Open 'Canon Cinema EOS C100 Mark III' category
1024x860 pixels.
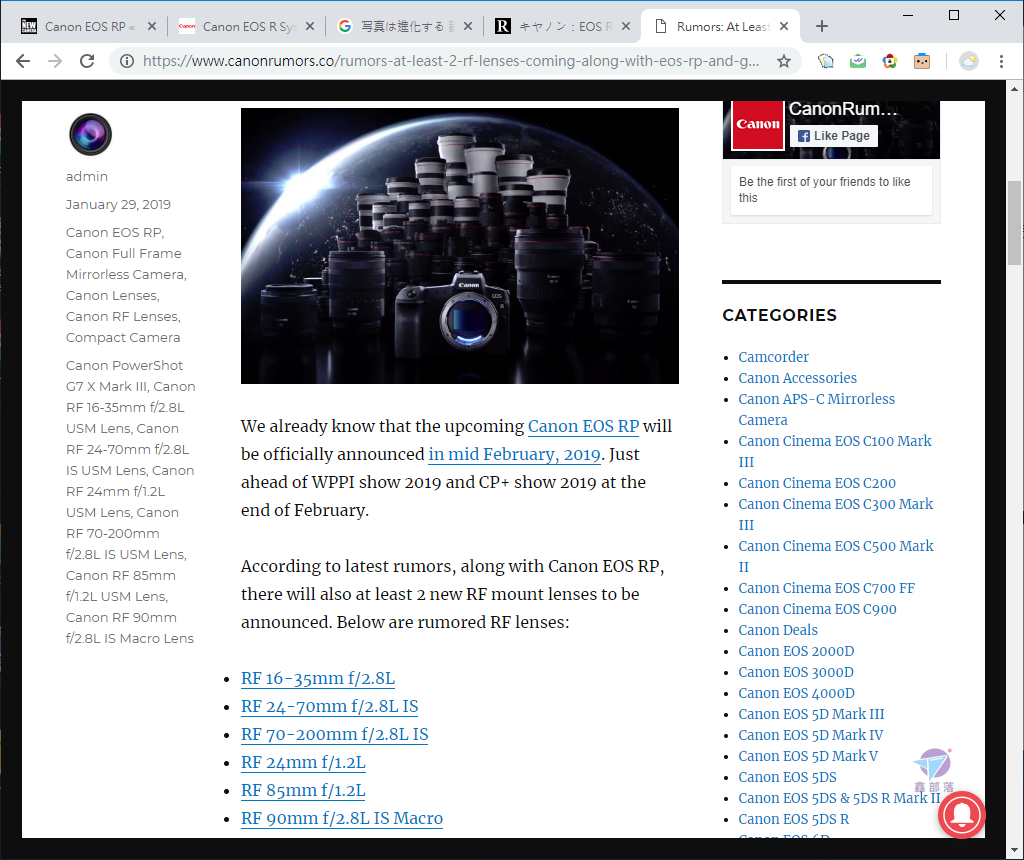coord(835,451)
